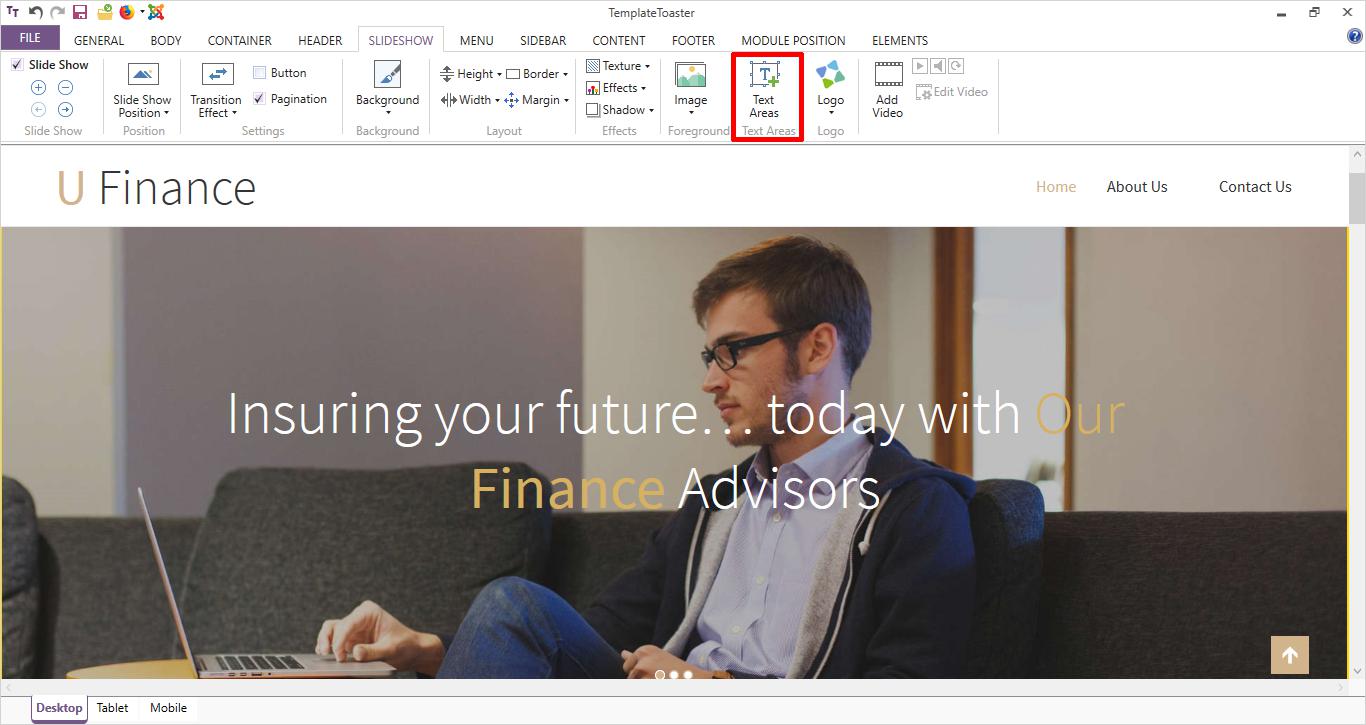Screen dimensions: 1366x725
Task: Click the Joomla icon in the title bar
Action: point(156,13)
